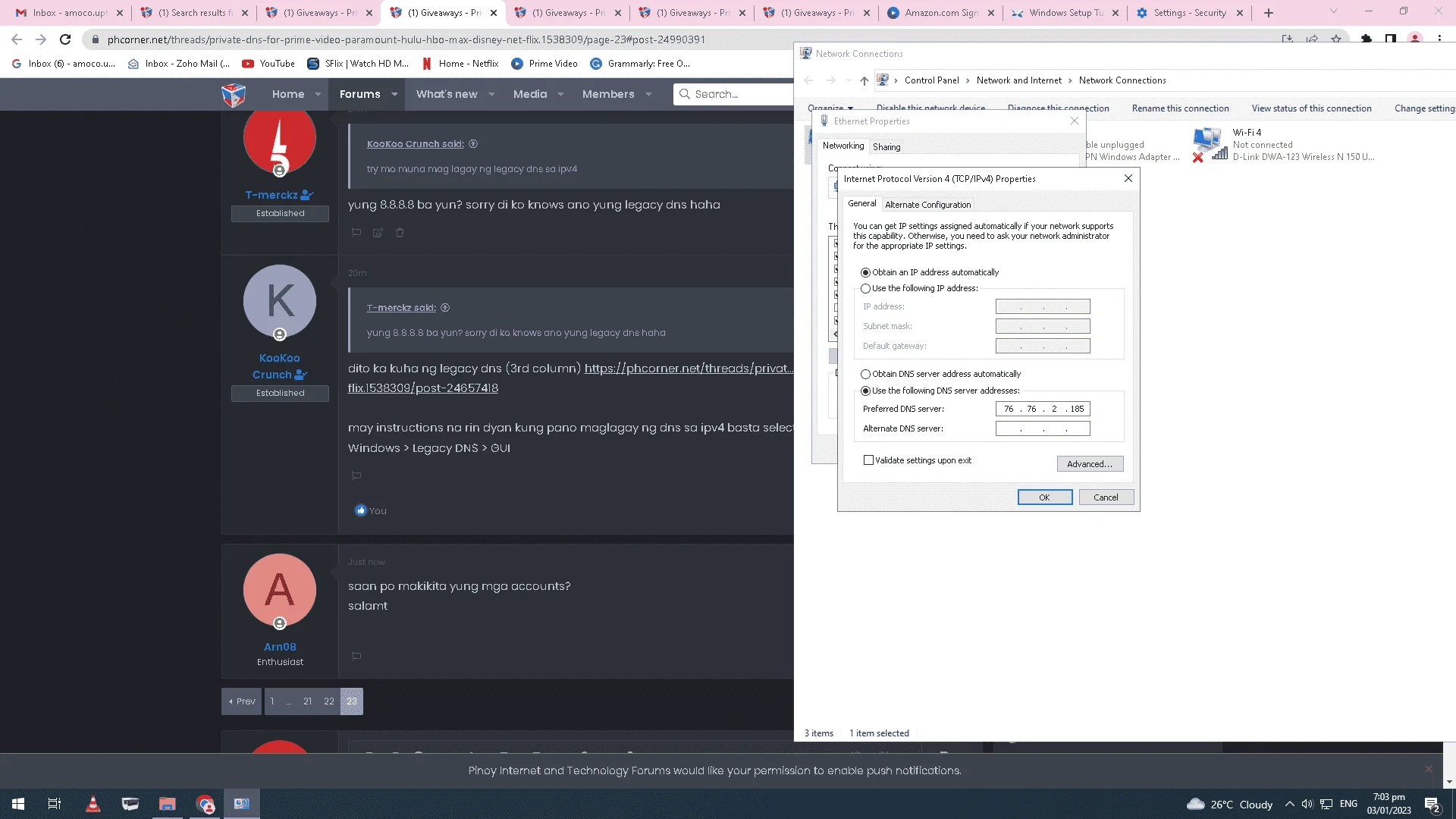Select Use the following DNS server addresses

[865, 391]
